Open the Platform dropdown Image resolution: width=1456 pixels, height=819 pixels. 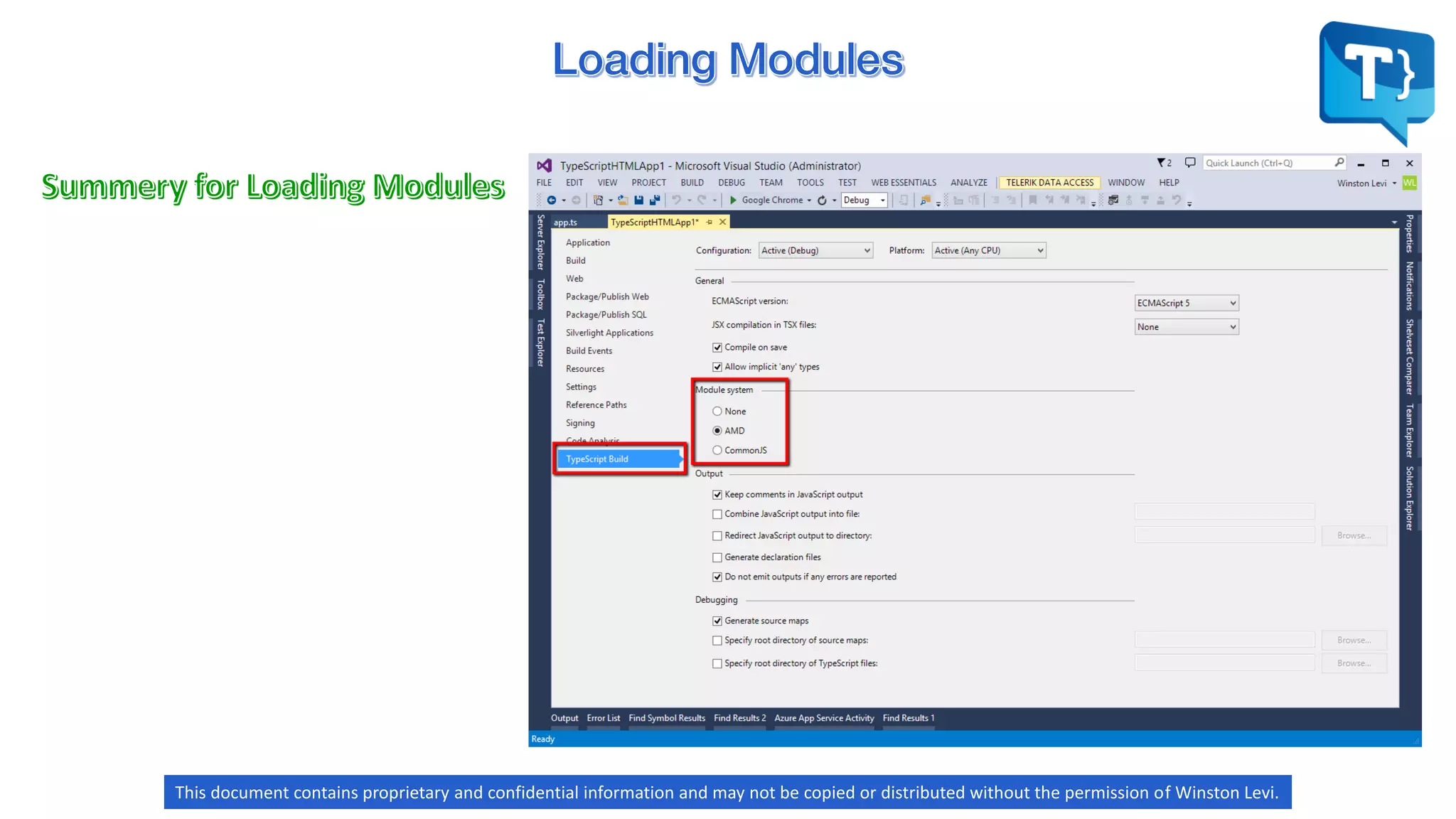[988, 250]
